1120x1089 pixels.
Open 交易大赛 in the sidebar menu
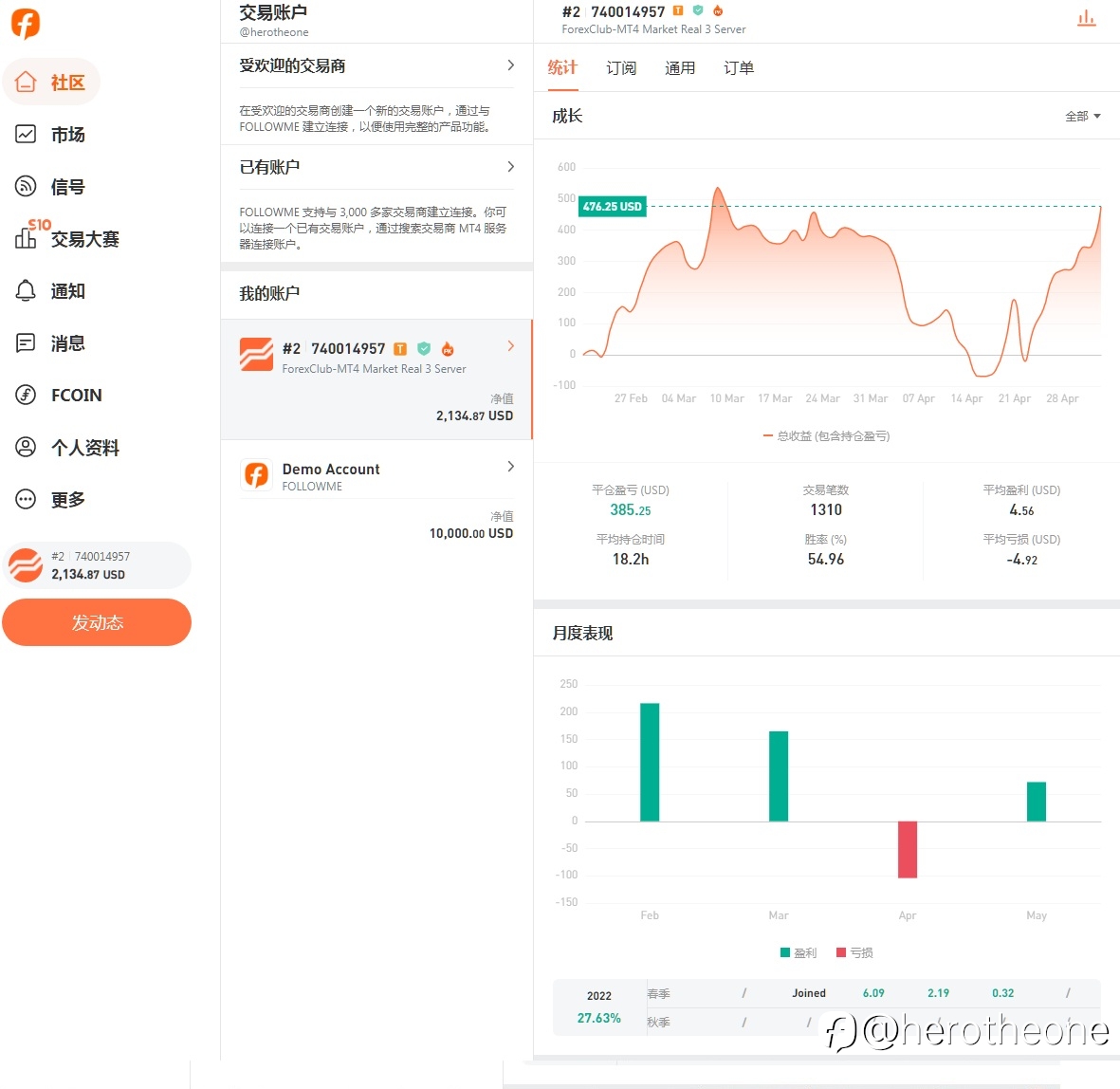point(85,239)
